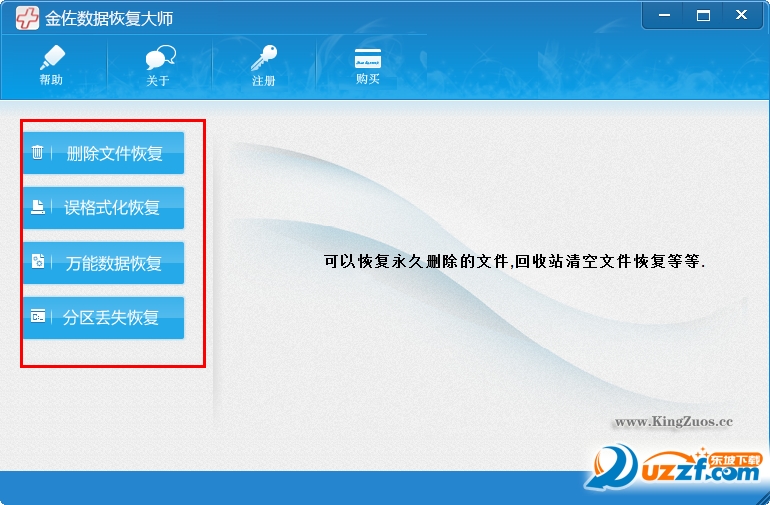
Task: Minimize the 金佐数据恢复大师 window
Action: 665,15
